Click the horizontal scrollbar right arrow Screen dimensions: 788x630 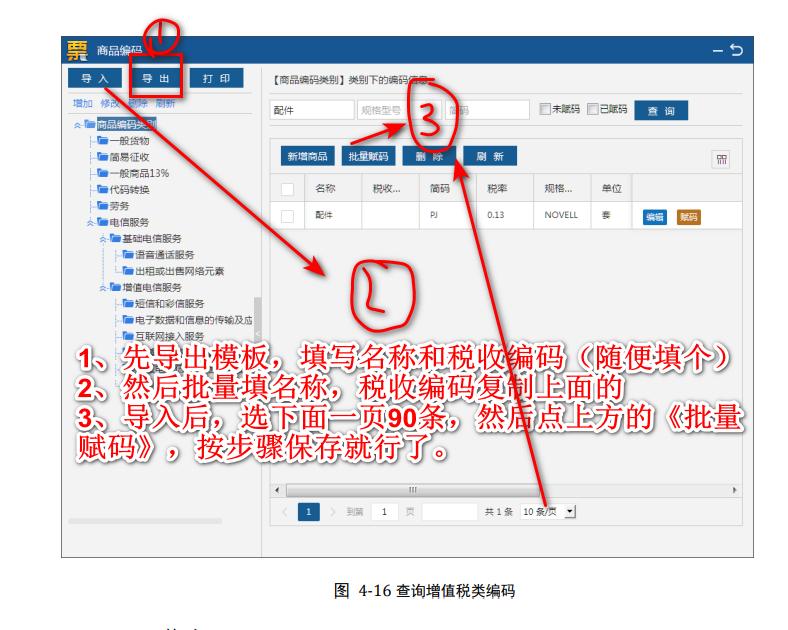[735, 490]
